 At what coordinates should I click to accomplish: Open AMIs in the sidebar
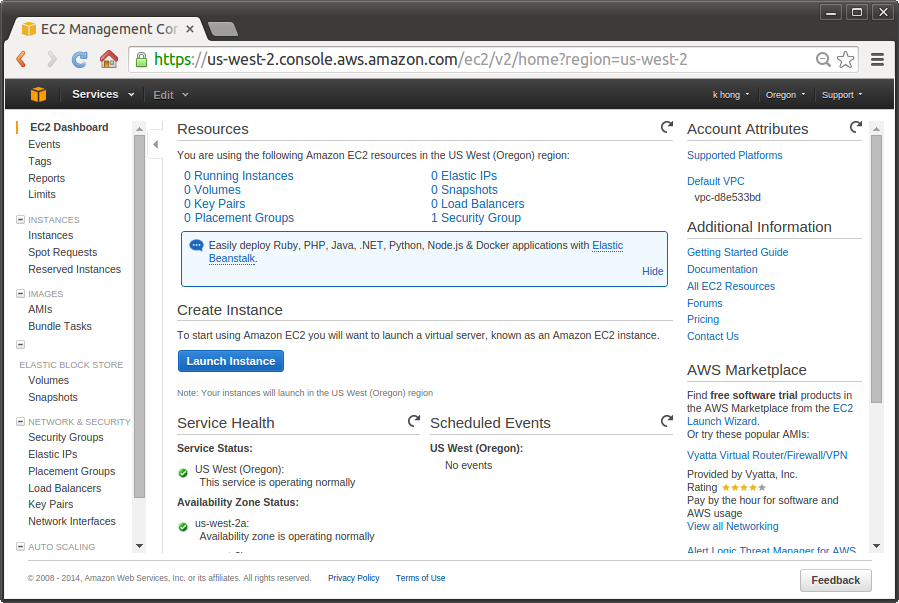40,309
